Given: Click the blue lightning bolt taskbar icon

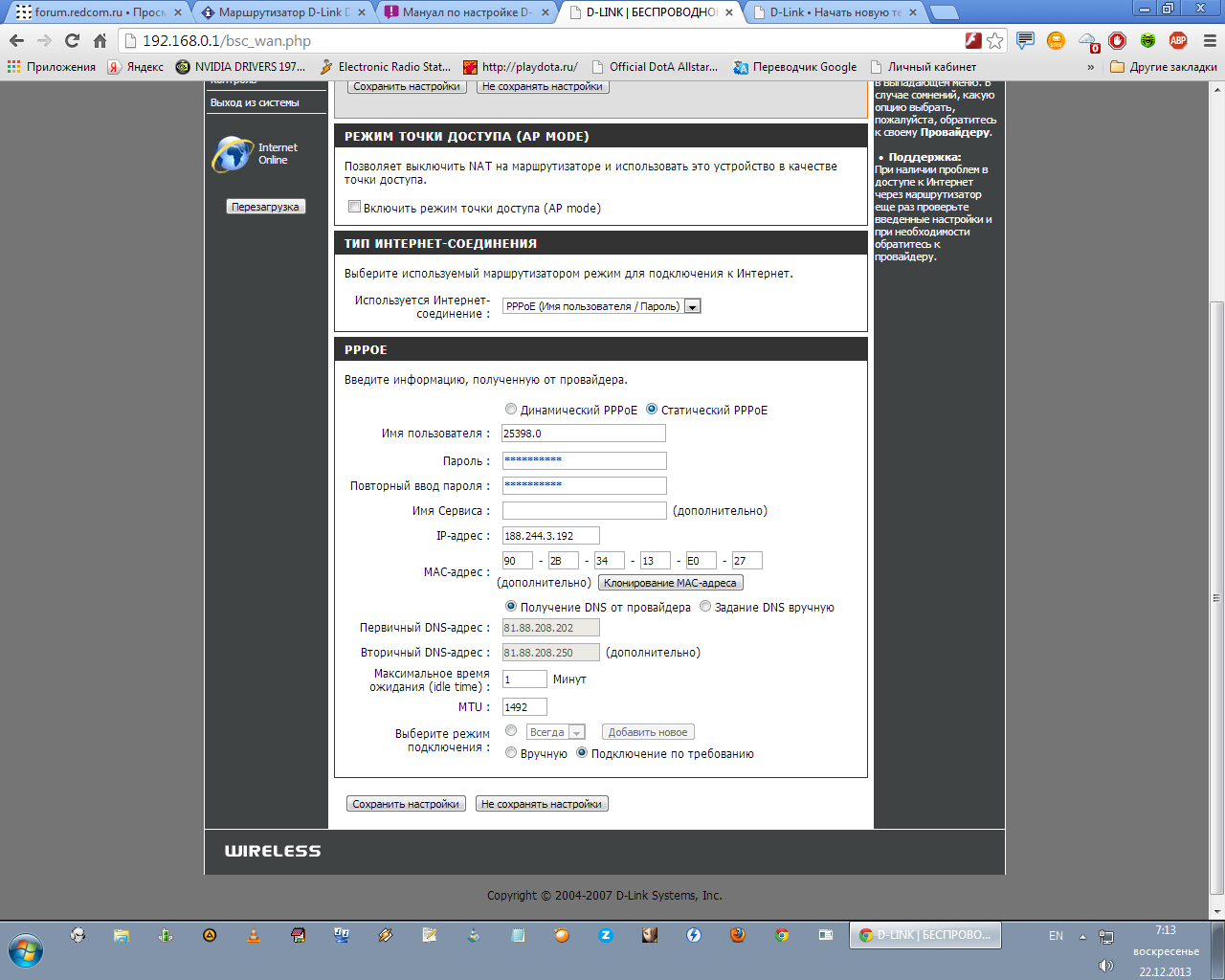Looking at the screenshot, I should pyautogui.click(x=694, y=935).
